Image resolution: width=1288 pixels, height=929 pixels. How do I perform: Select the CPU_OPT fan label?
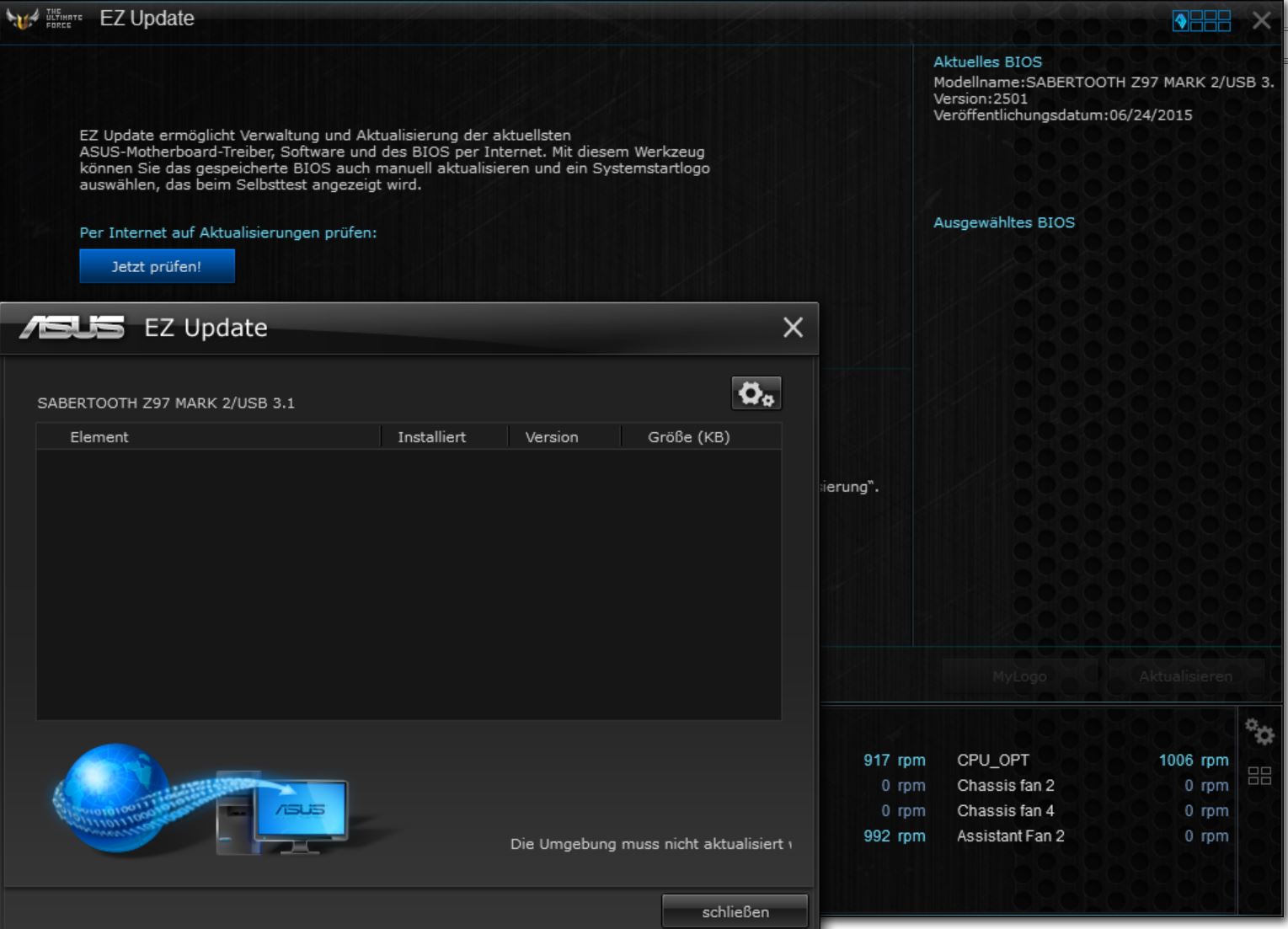coord(992,760)
